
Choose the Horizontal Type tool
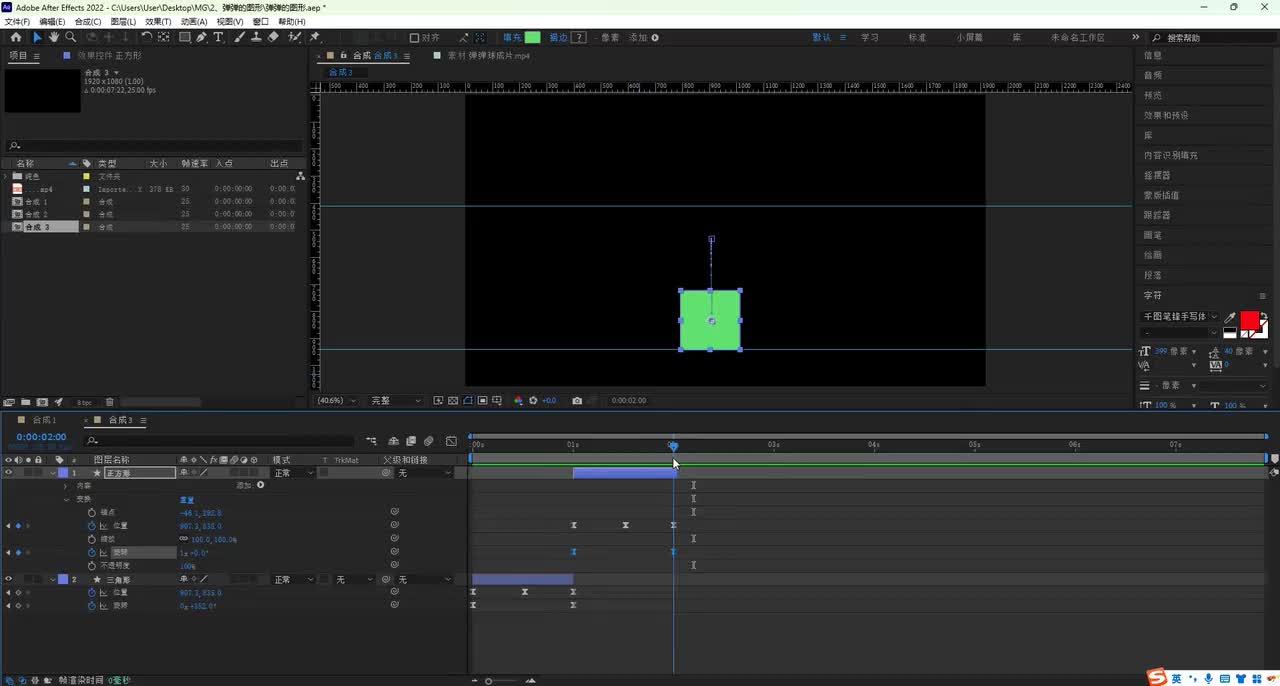point(219,37)
